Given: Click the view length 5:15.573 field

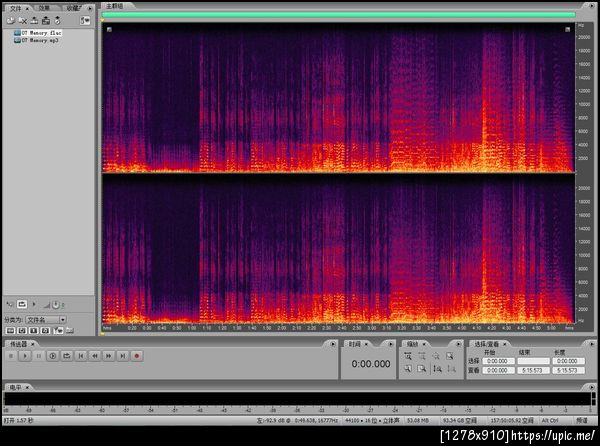Looking at the screenshot, I should pos(568,370).
